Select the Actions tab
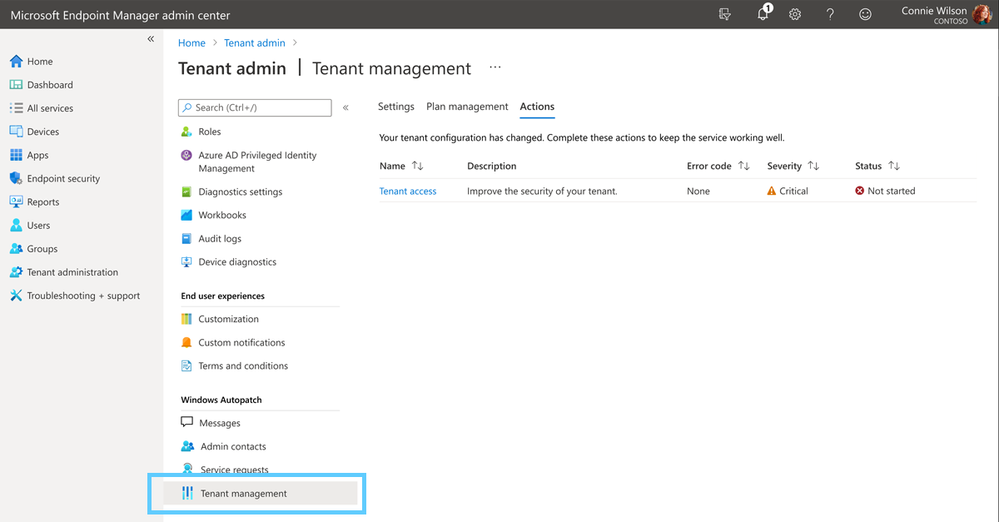Viewport: 999px width, 522px height. click(x=537, y=106)
